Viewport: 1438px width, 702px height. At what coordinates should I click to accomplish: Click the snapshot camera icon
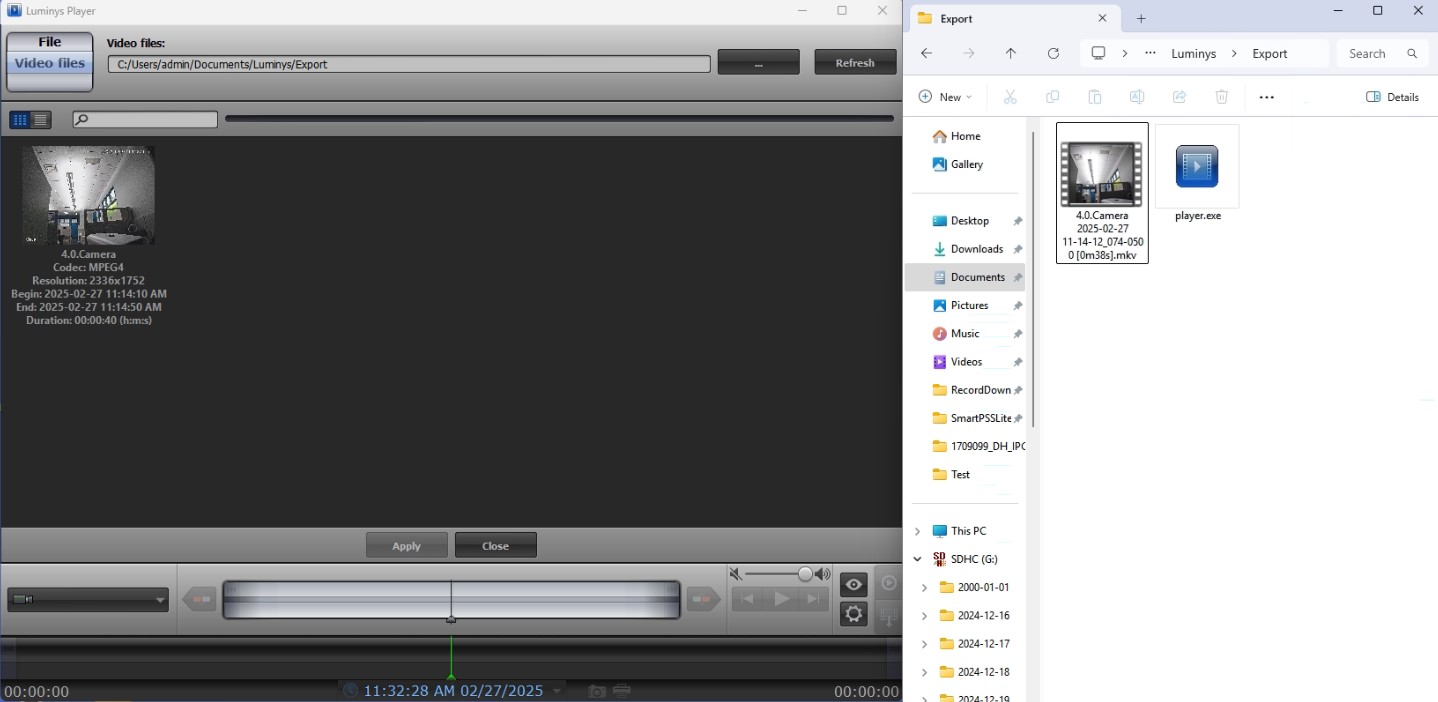tap(597, 691)
